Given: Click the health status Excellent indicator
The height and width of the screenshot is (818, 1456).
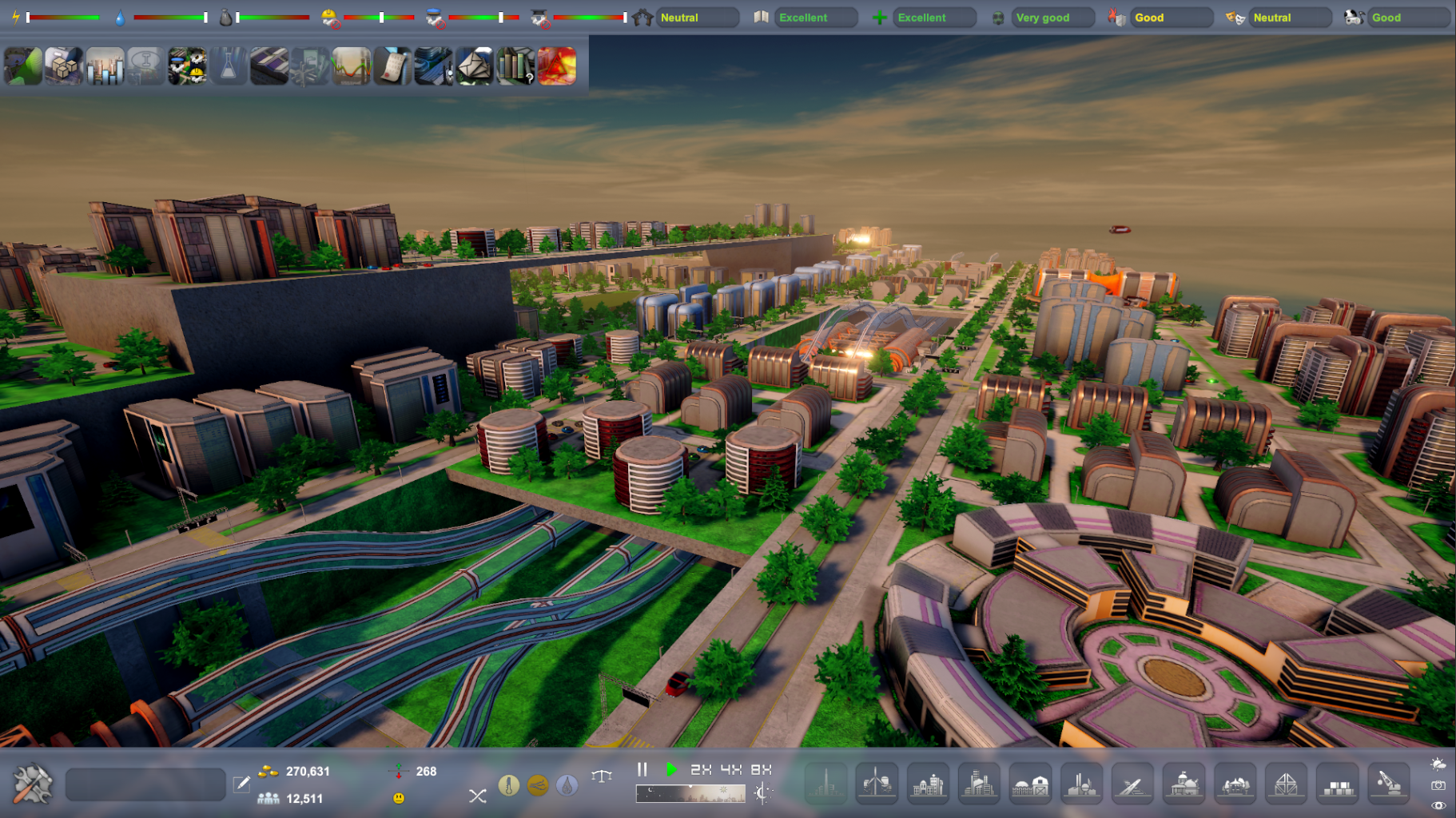Looking at the screenshot, I should click(x=934, y=18).
